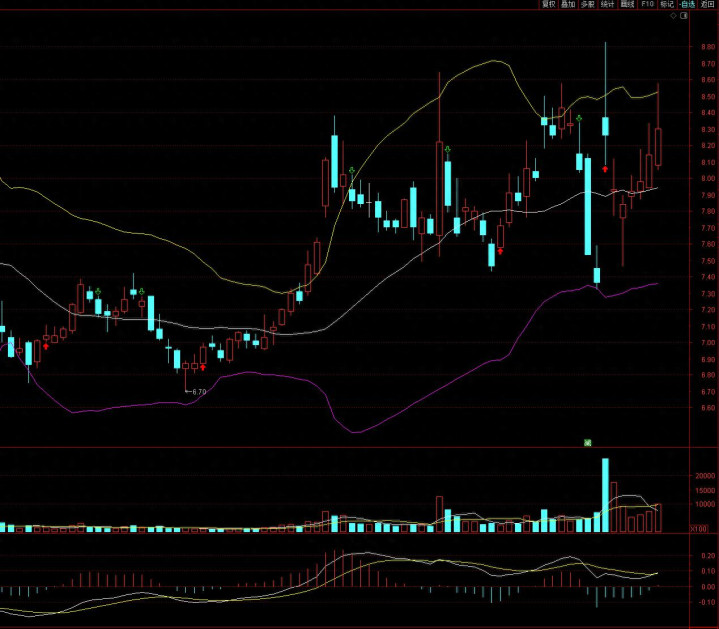The height and width of the screenshot is (629, 719).
Task: Click the X100 volume unit label
Action: coord(699,529)
